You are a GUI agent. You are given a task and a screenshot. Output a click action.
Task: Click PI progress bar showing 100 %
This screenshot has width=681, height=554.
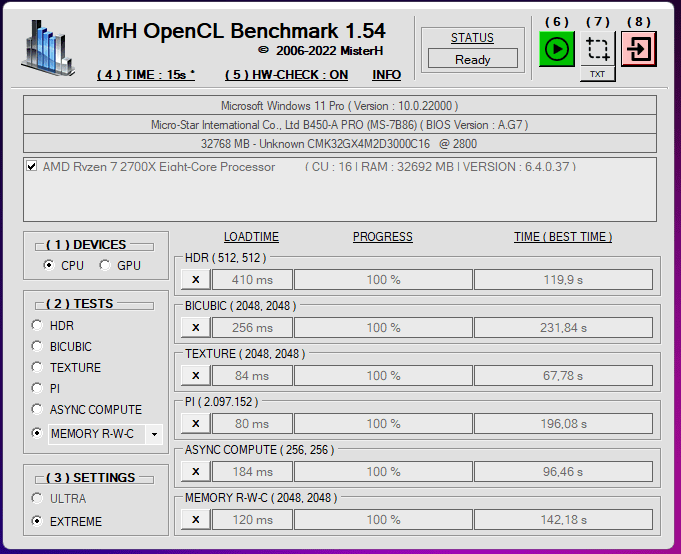pos(383,423)
